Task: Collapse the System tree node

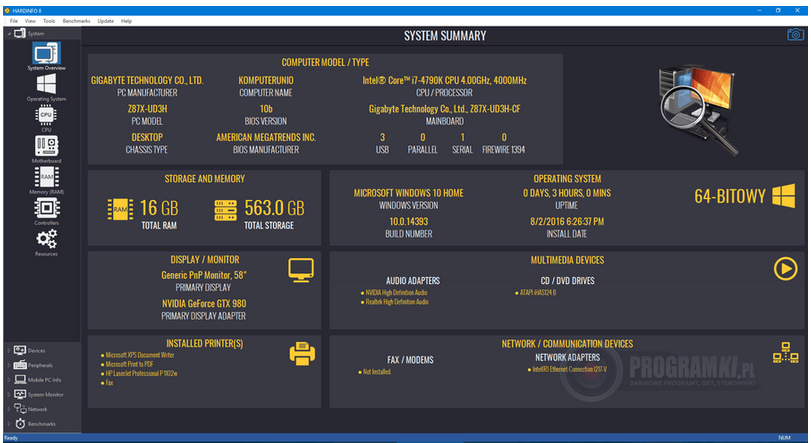Action: tap(9, 34)
